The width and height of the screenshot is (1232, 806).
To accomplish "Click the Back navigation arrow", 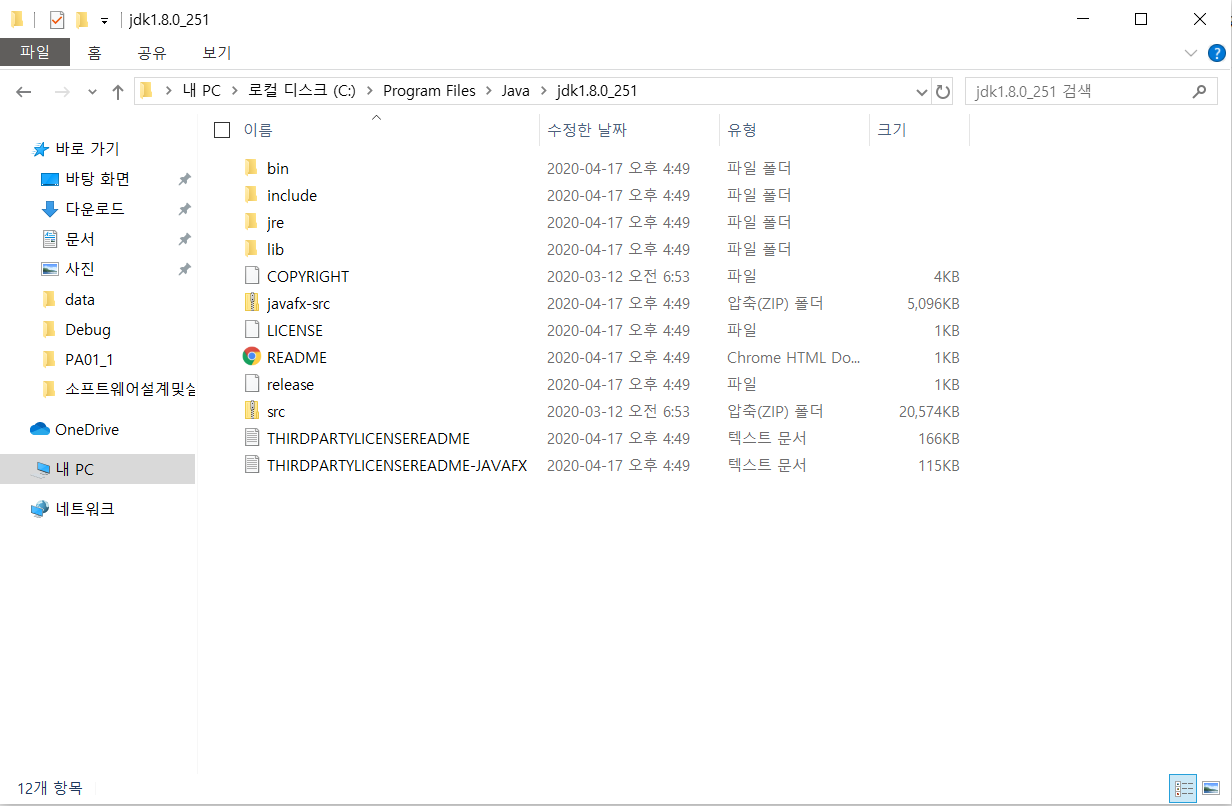I will pyautogui.click(x=24, y=91).
